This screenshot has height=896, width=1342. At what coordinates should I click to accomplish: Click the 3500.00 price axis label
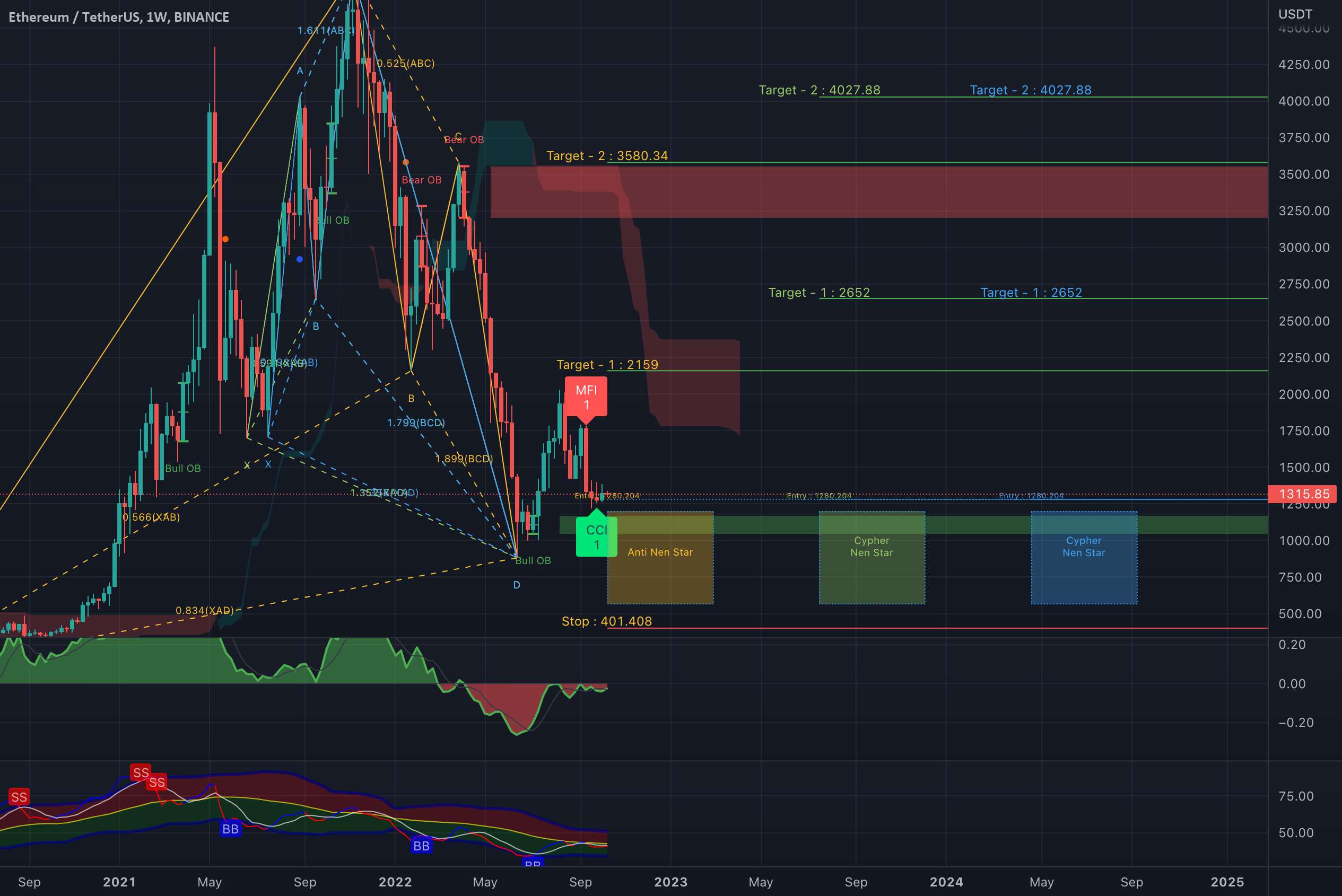pos(1304,174)
